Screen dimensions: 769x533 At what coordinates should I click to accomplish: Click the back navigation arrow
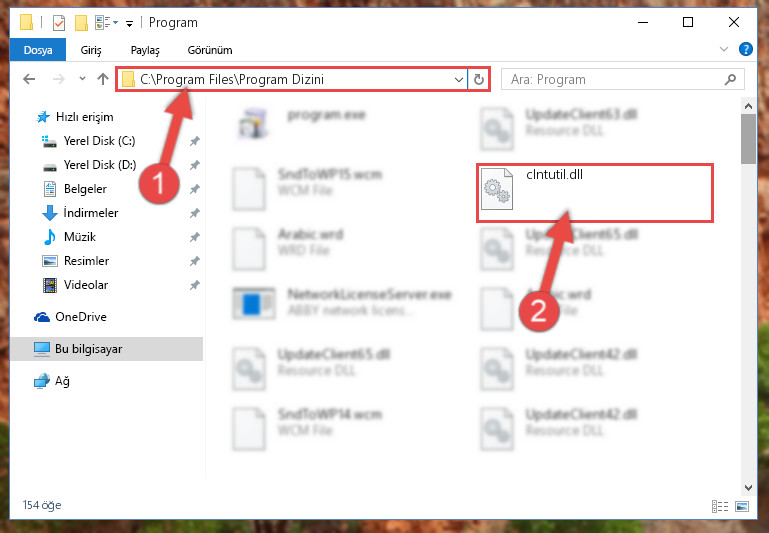coord(29,79)
